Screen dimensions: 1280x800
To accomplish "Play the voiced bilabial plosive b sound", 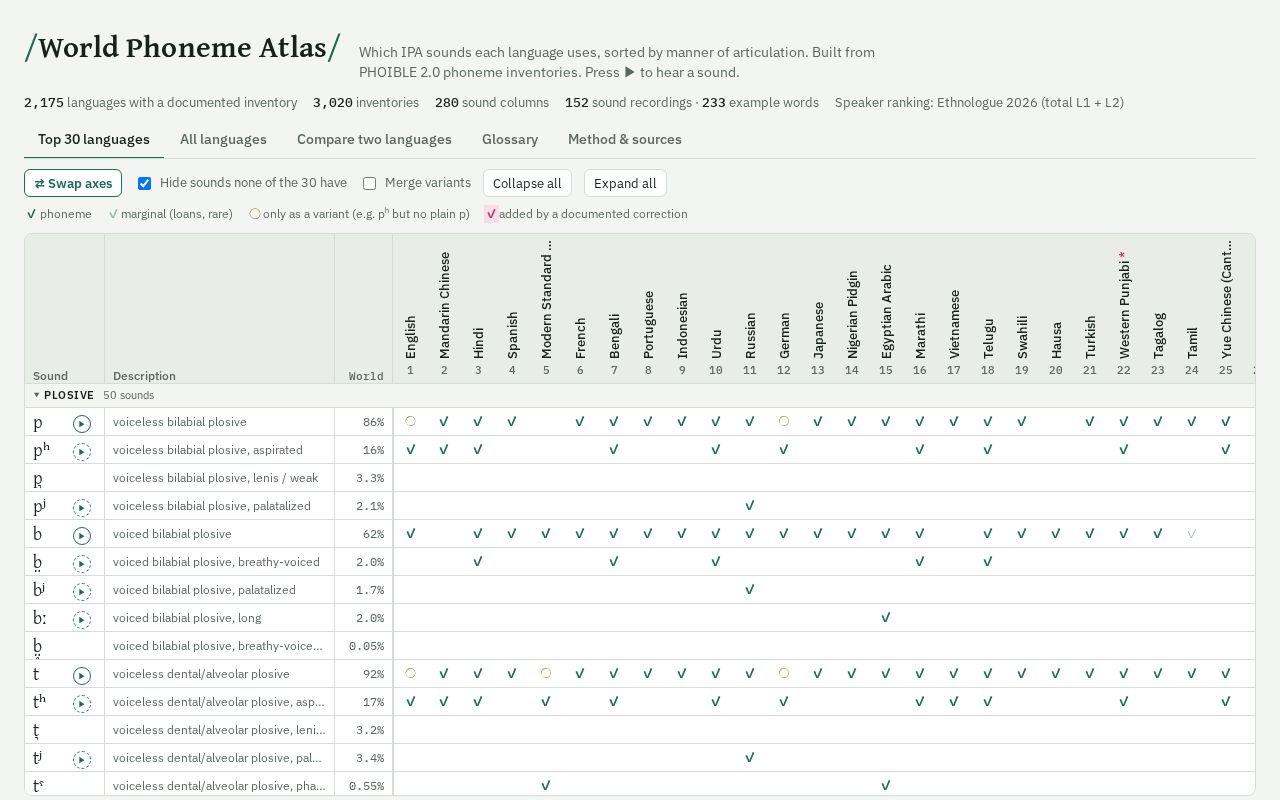I will pos(82,536).
